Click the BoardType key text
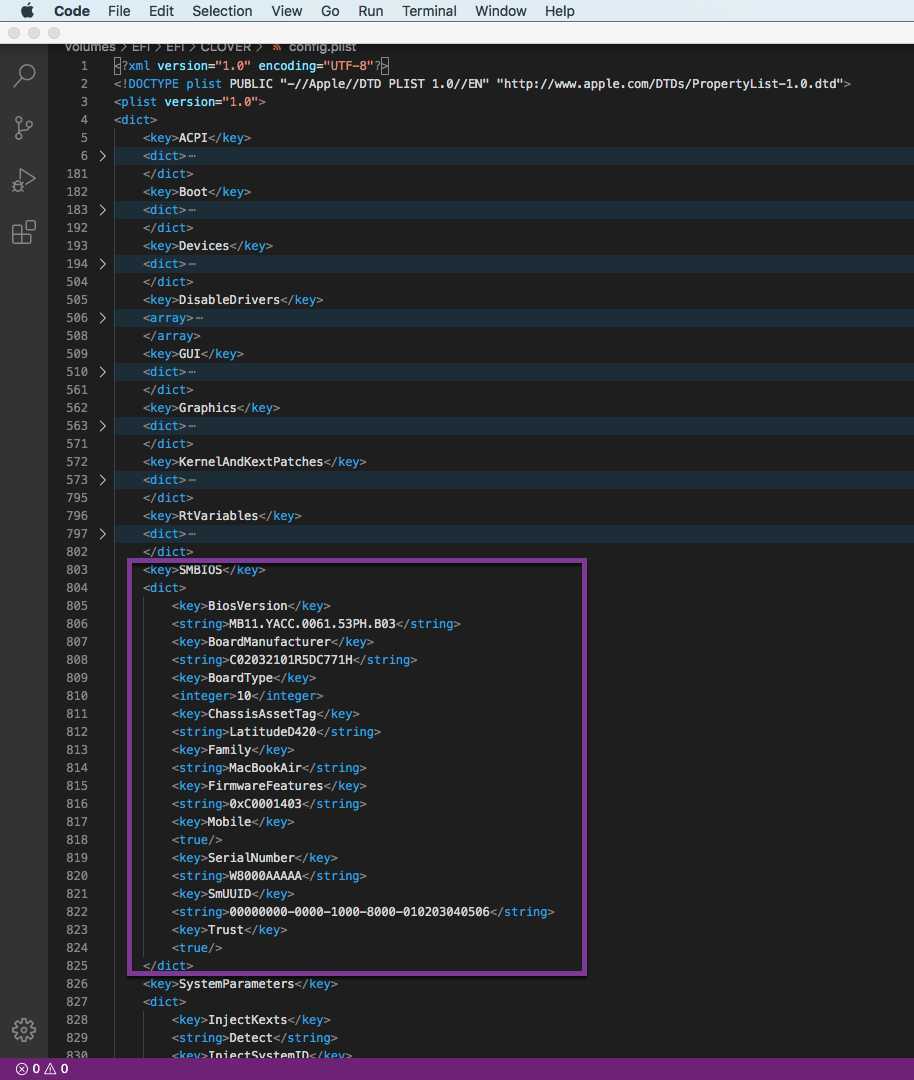The width and height of the screenshot is (914, 1080). pyautogui.click(x=240, y=678)
